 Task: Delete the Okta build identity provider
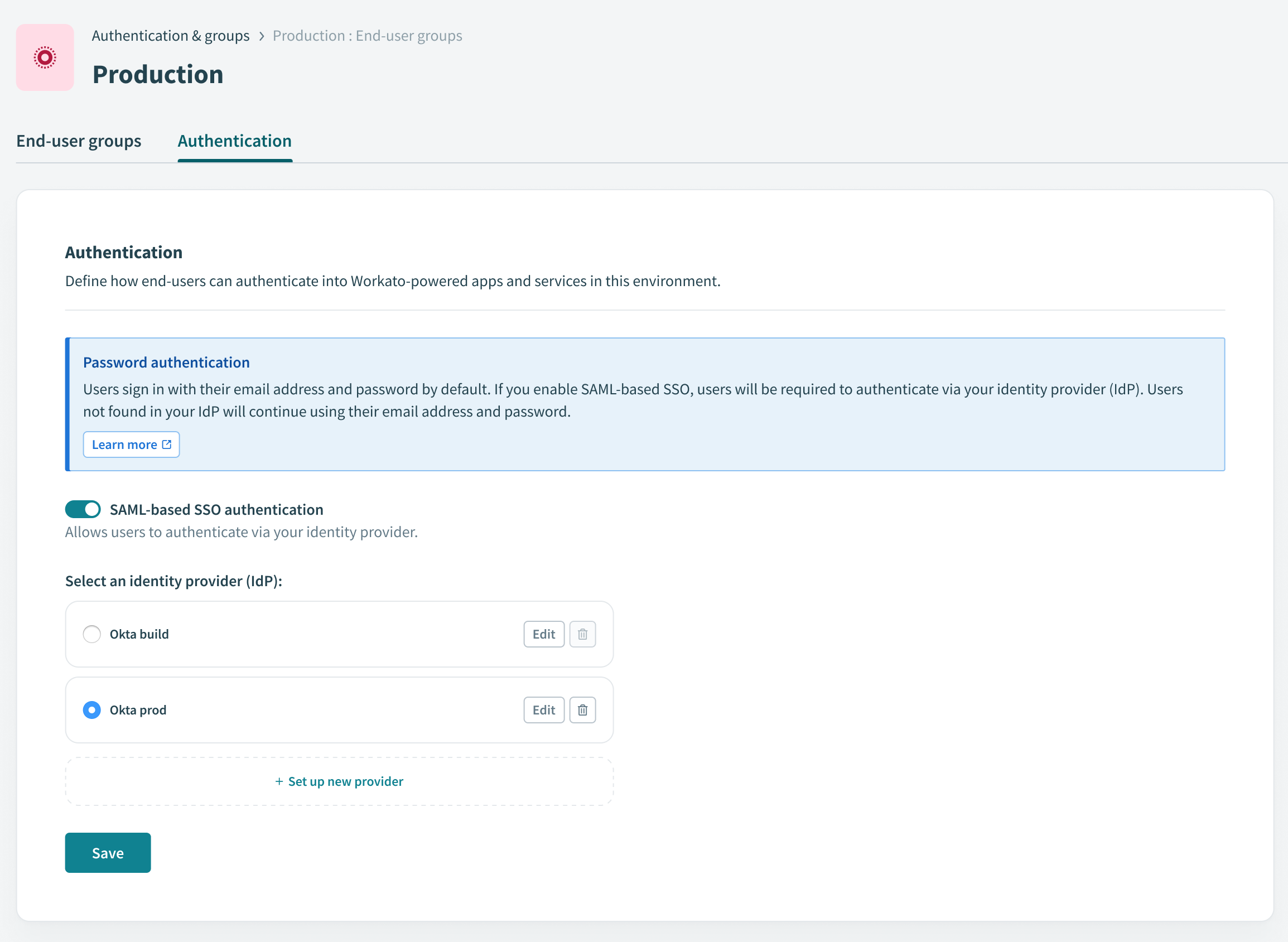pos(582,634)
